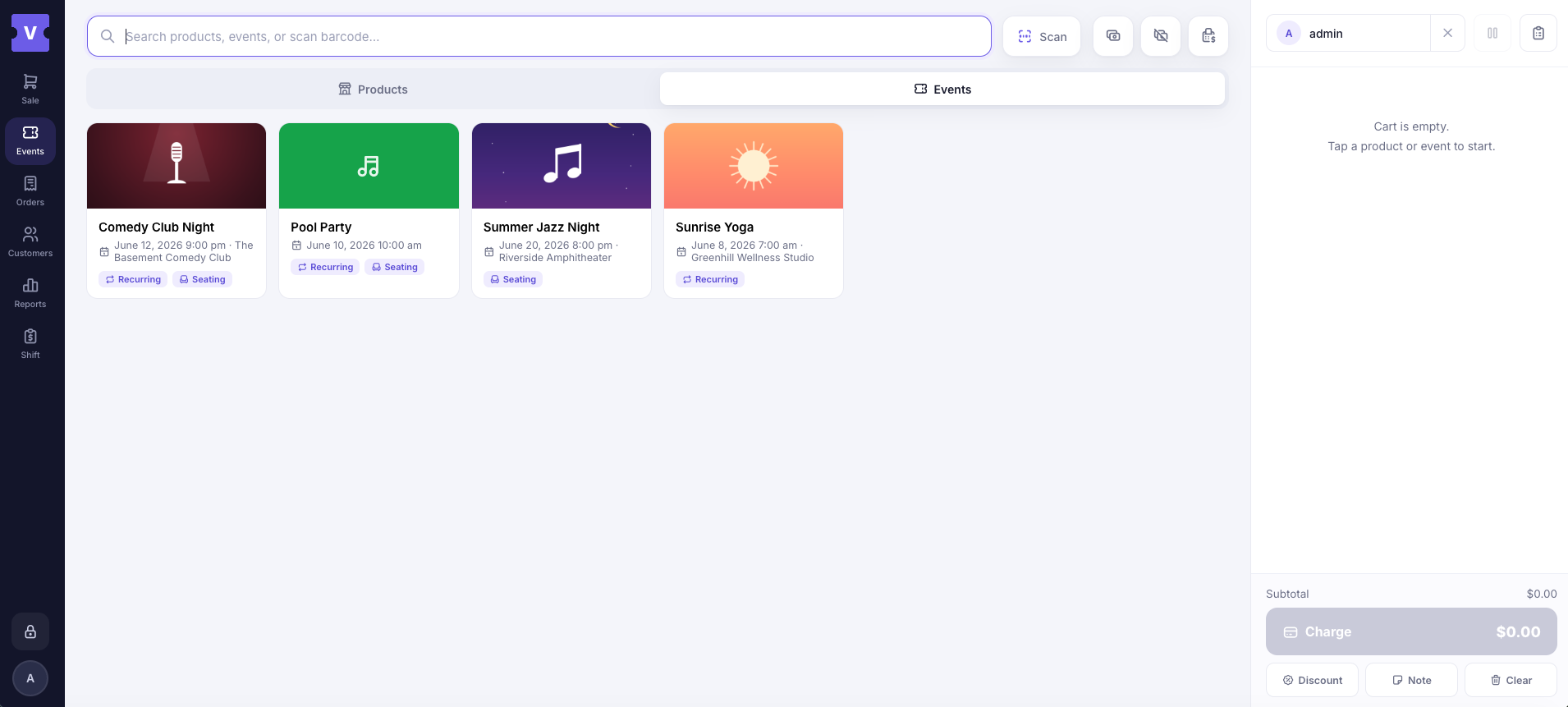Click Recurring badge on Sunrise Yoga
Screen dimensions: 1568x707
pyautogui.click(x=710, y=279)
